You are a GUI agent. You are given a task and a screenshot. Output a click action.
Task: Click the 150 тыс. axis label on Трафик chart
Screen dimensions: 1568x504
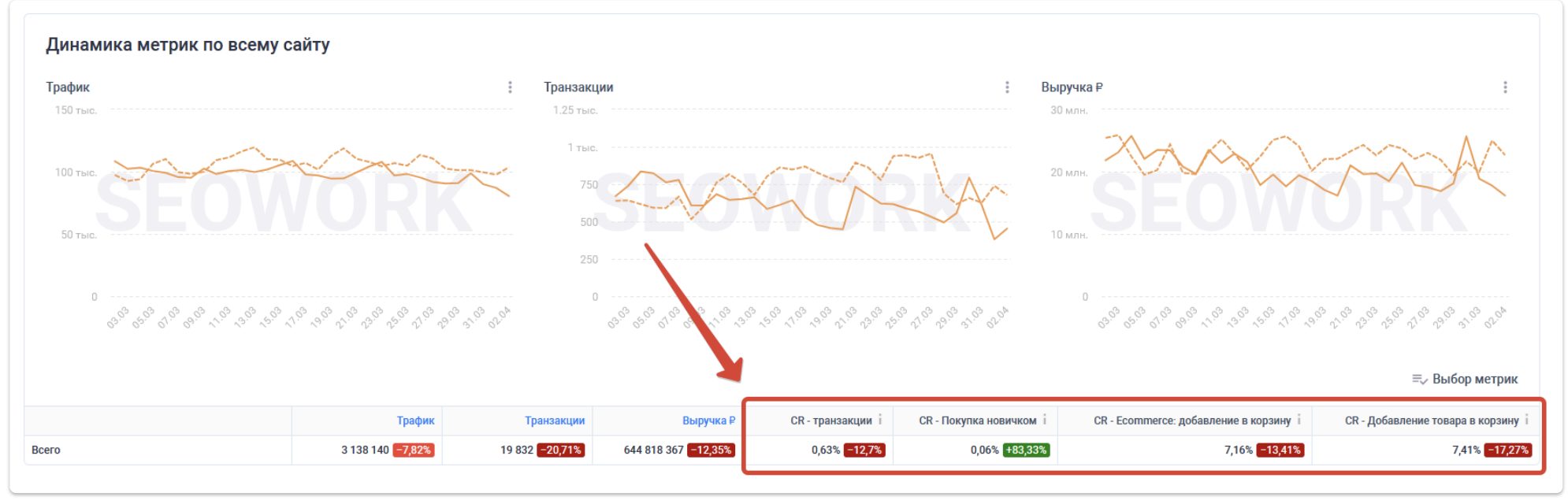click(x=76, y=110)
